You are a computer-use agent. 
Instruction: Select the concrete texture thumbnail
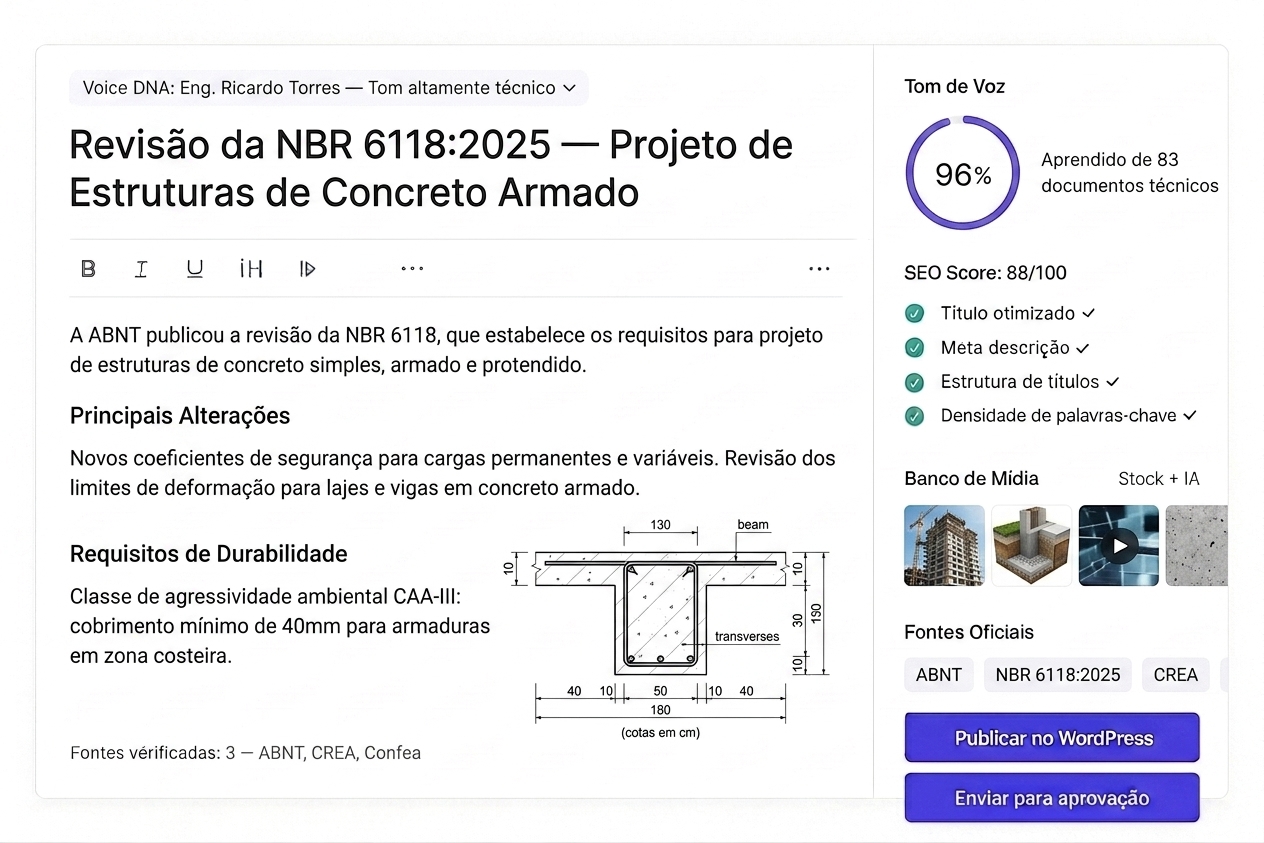1197,545
